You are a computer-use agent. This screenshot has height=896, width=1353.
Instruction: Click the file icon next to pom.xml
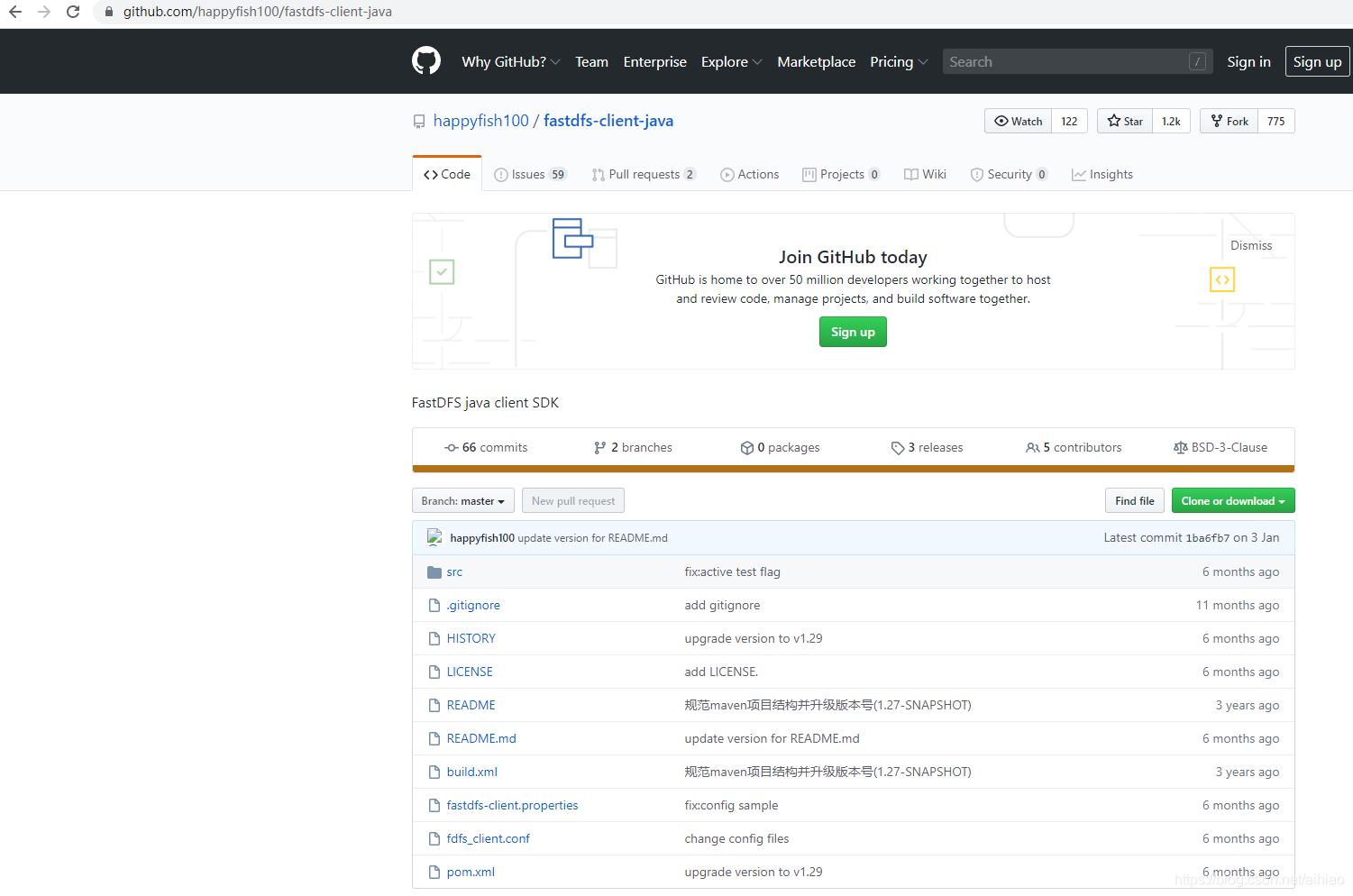434,873
